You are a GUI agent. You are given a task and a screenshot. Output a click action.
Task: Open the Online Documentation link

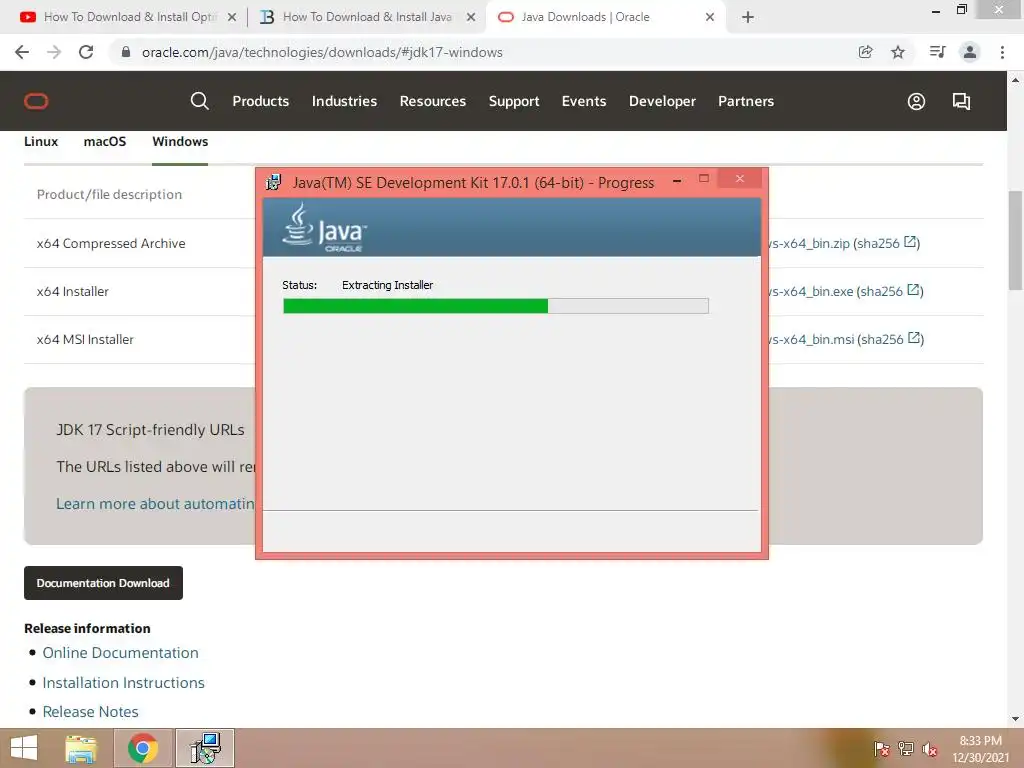[121, 652]
